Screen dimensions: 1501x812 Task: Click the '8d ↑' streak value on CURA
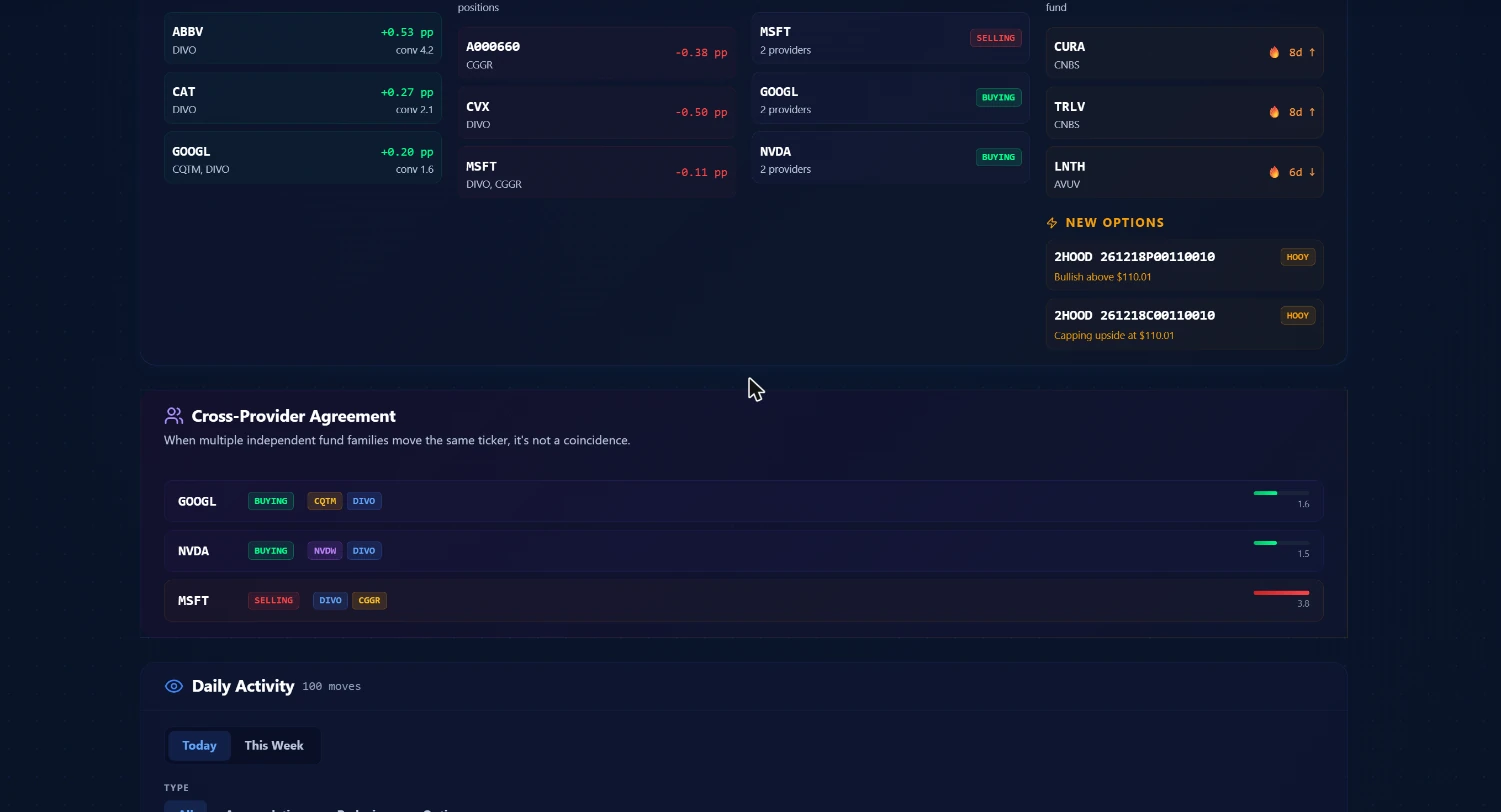click(x=1302, y=52)
